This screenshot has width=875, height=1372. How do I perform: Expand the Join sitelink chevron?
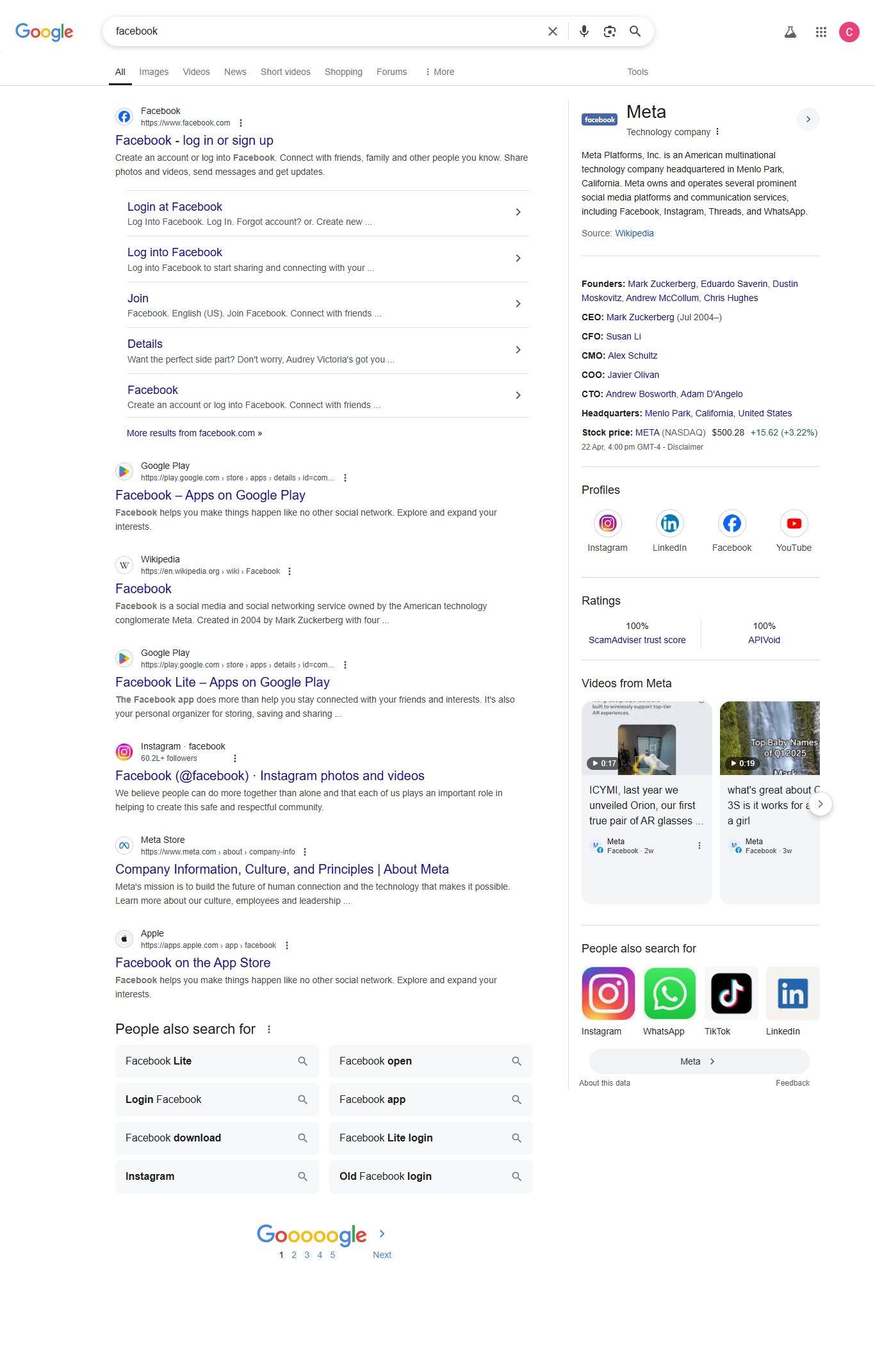click(x=518, y=304)
